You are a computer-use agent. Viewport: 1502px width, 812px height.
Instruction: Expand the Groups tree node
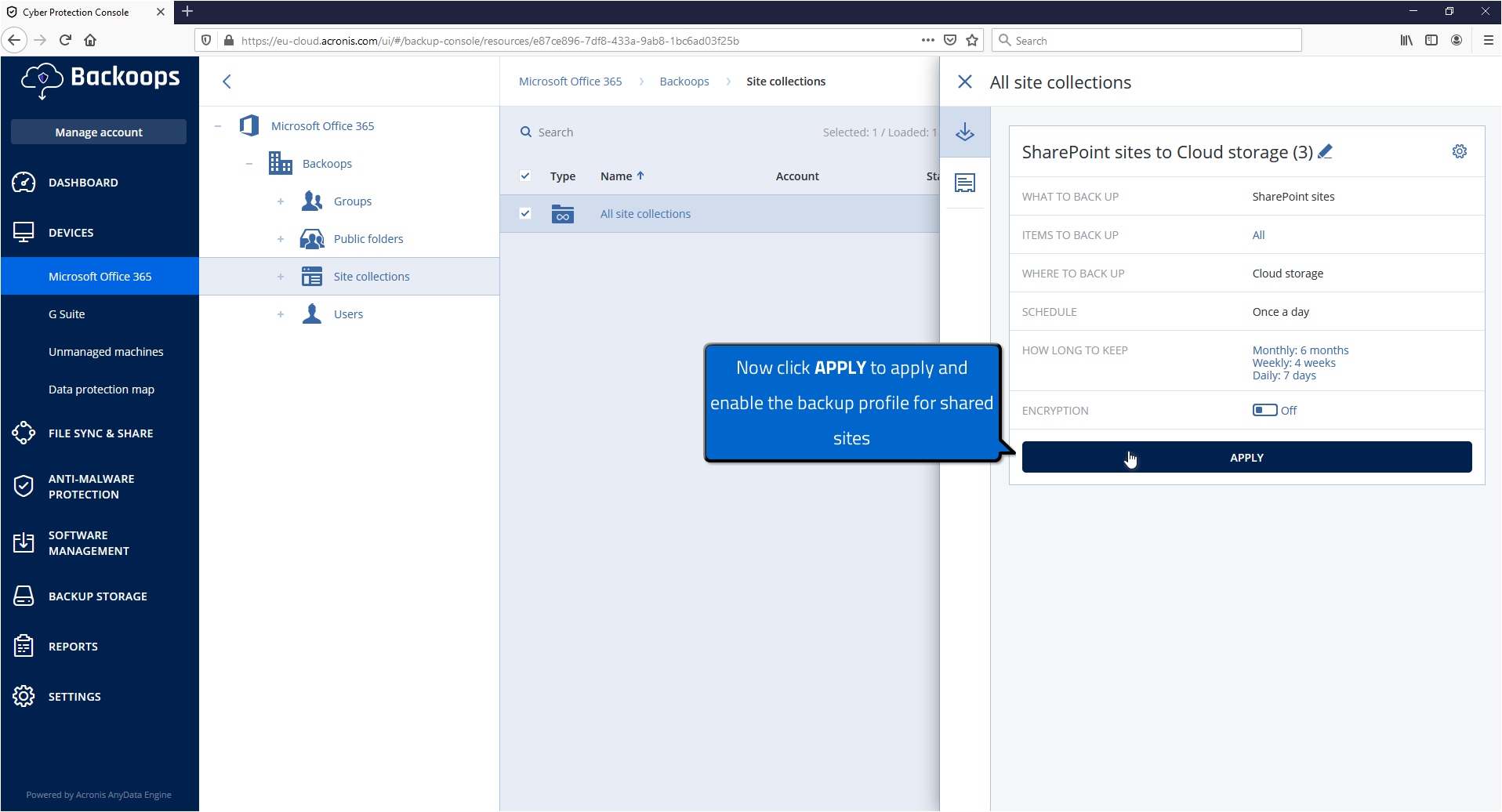[x=281, y=201]
